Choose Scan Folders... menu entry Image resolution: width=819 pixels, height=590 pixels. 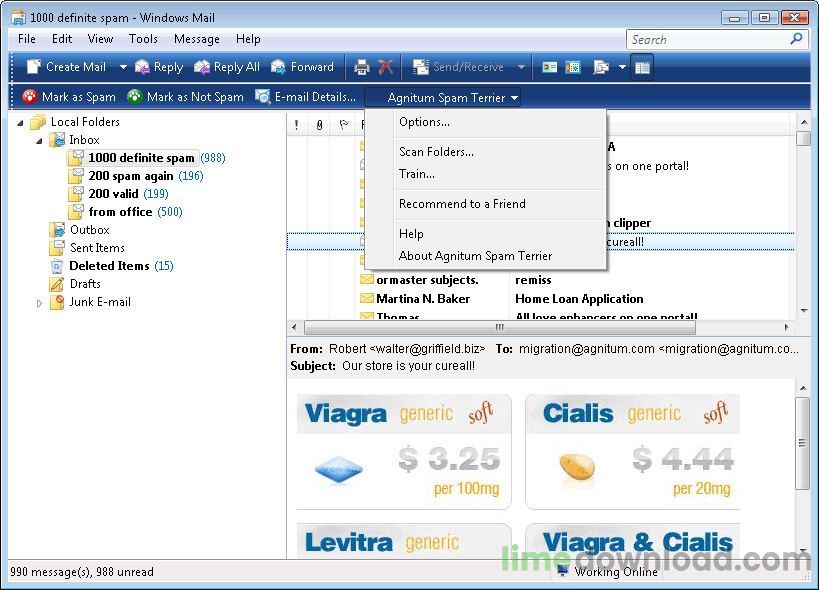(x=436, y=152)
